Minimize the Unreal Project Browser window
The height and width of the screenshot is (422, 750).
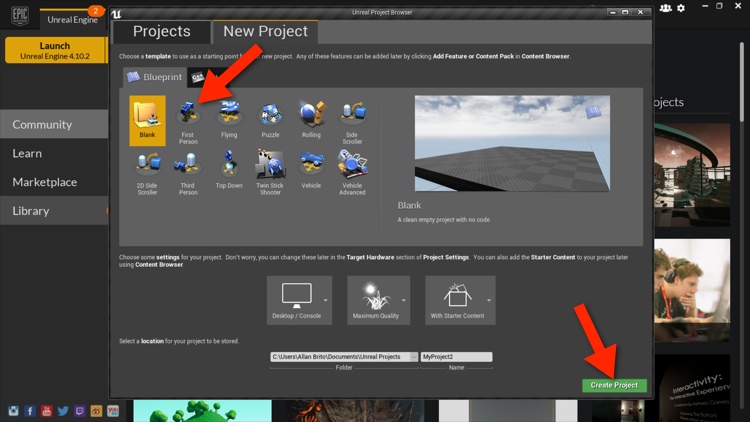613,12
